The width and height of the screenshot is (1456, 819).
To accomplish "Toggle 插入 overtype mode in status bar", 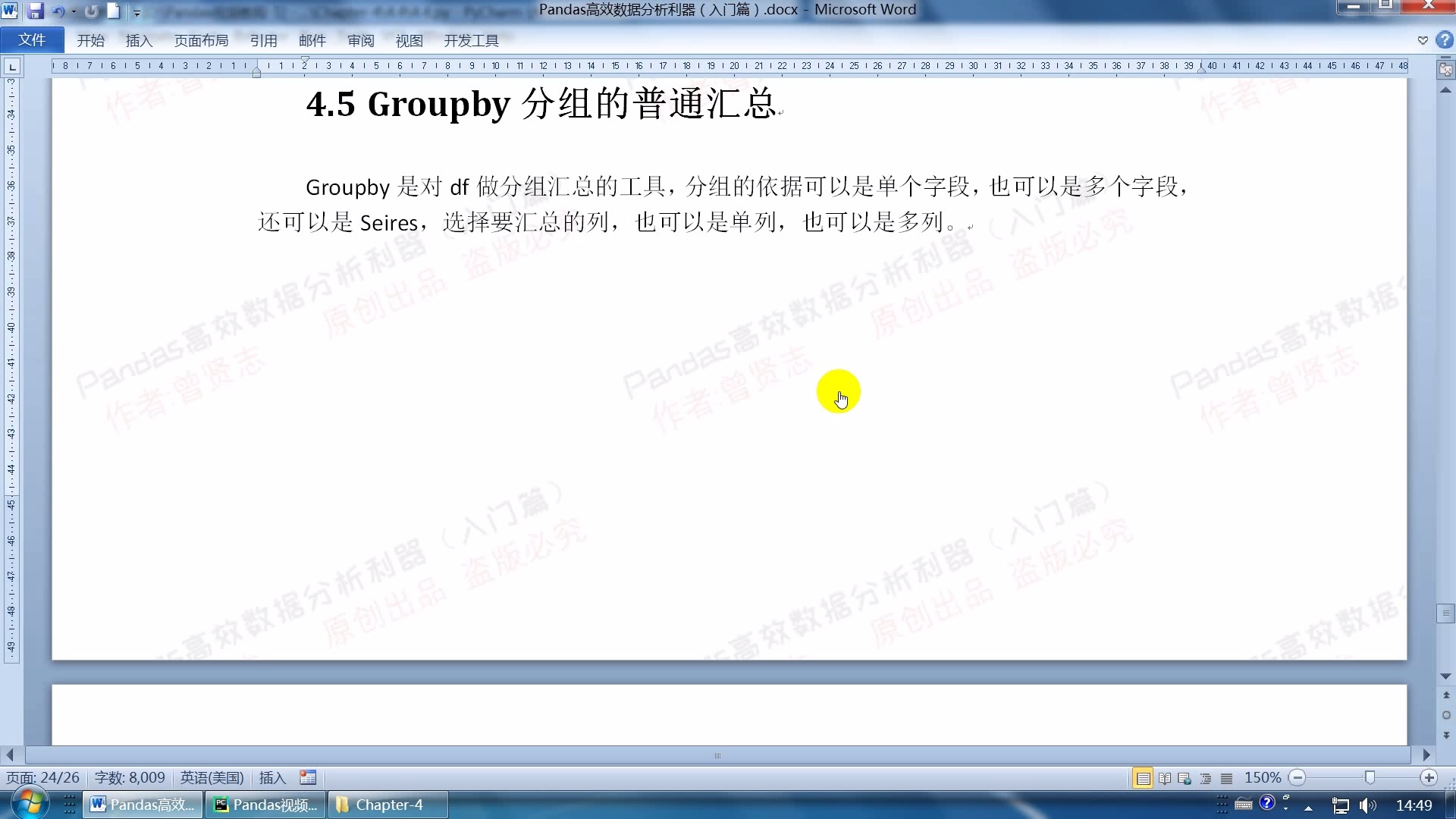I will pyautogui.click(x=272, y=777).
